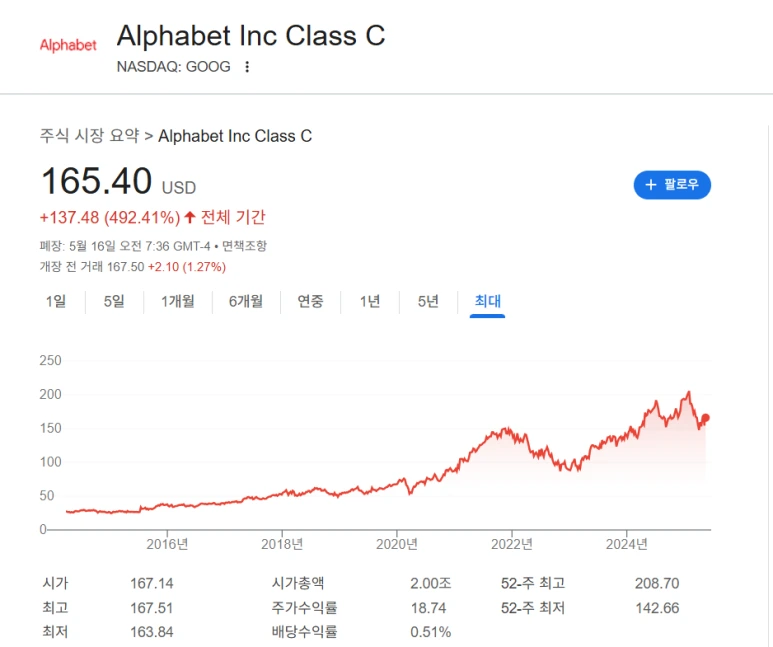Click the 2020년 label on chart axis
The height and width of the screenshot is (647, 773).
(x=396, y=544)
